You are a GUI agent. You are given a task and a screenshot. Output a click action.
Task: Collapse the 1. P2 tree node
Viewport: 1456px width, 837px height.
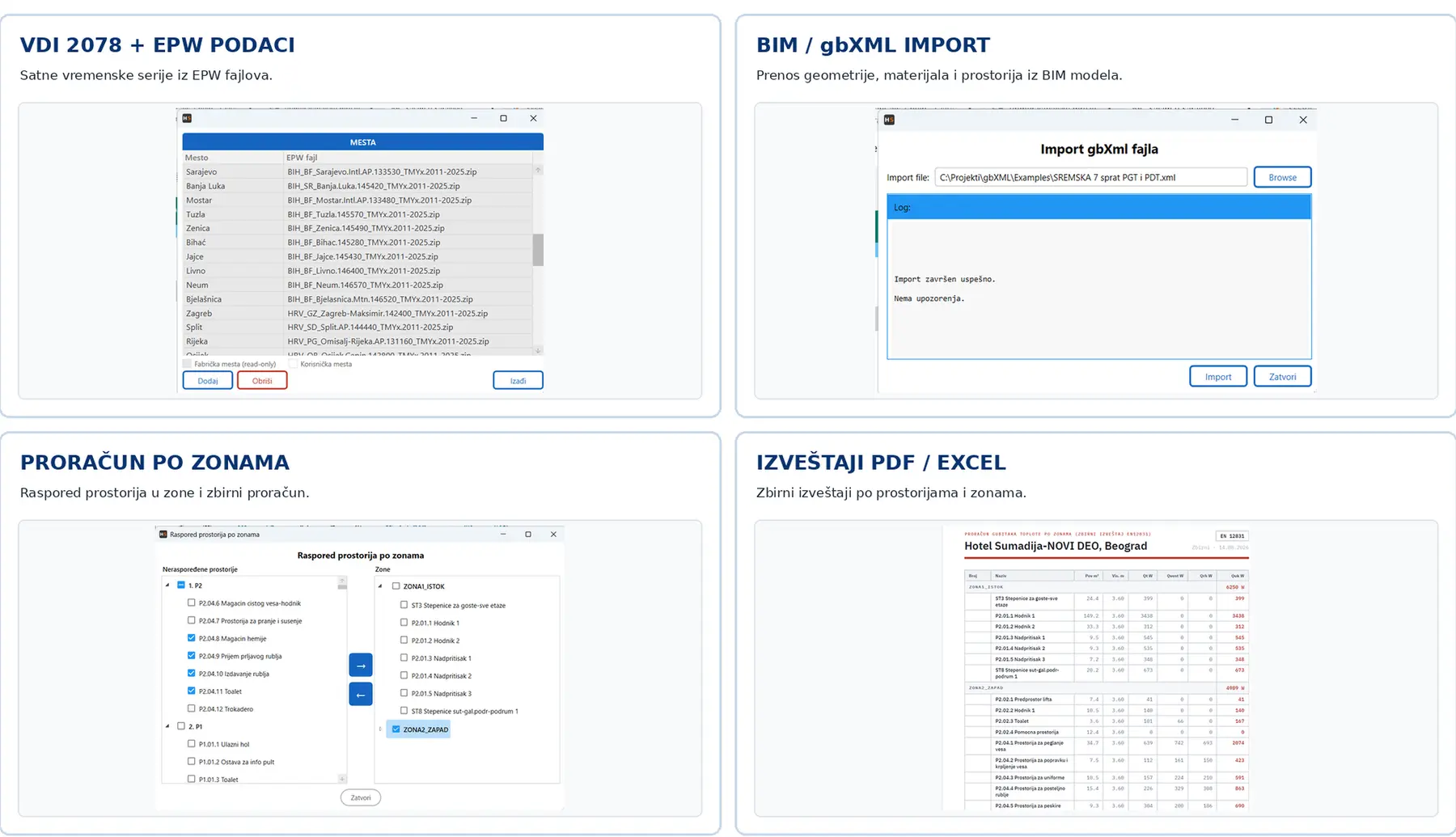168,585
